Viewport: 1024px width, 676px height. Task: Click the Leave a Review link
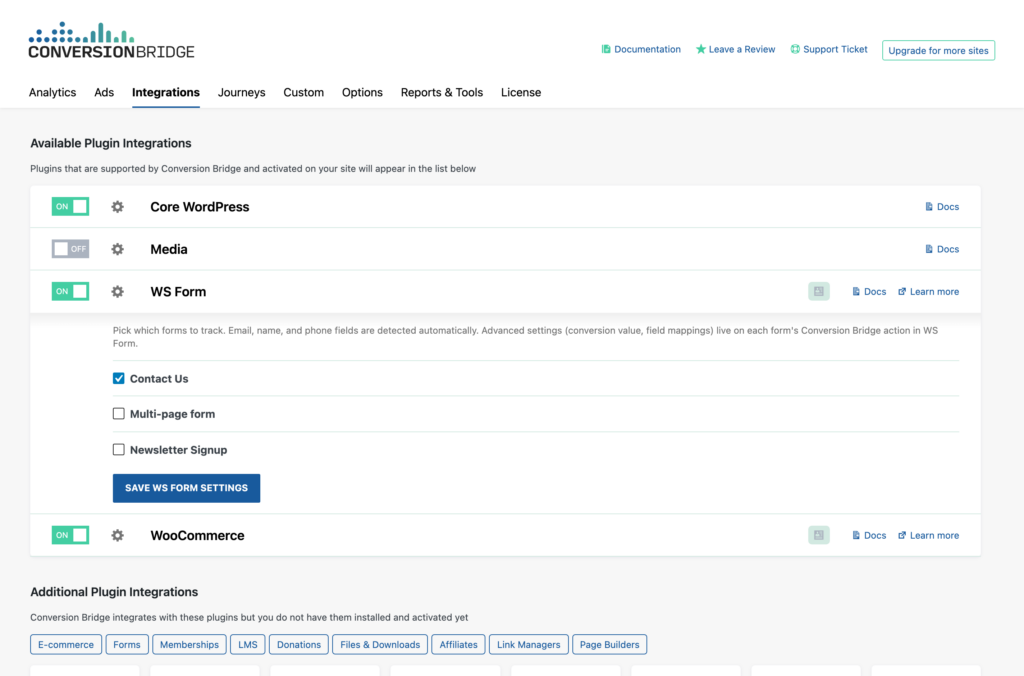click(x=735, y=49)
